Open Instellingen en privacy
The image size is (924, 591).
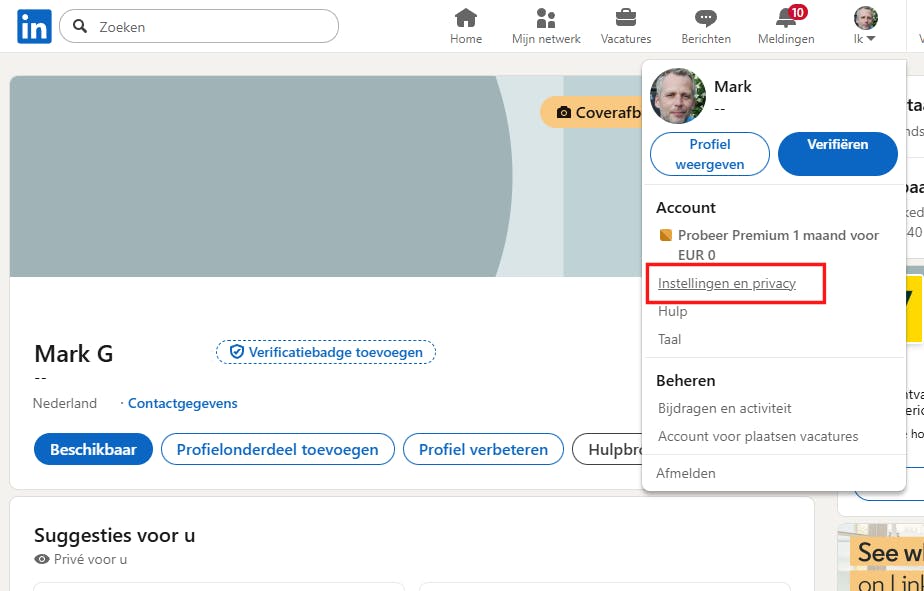click(x=727, y=283)
